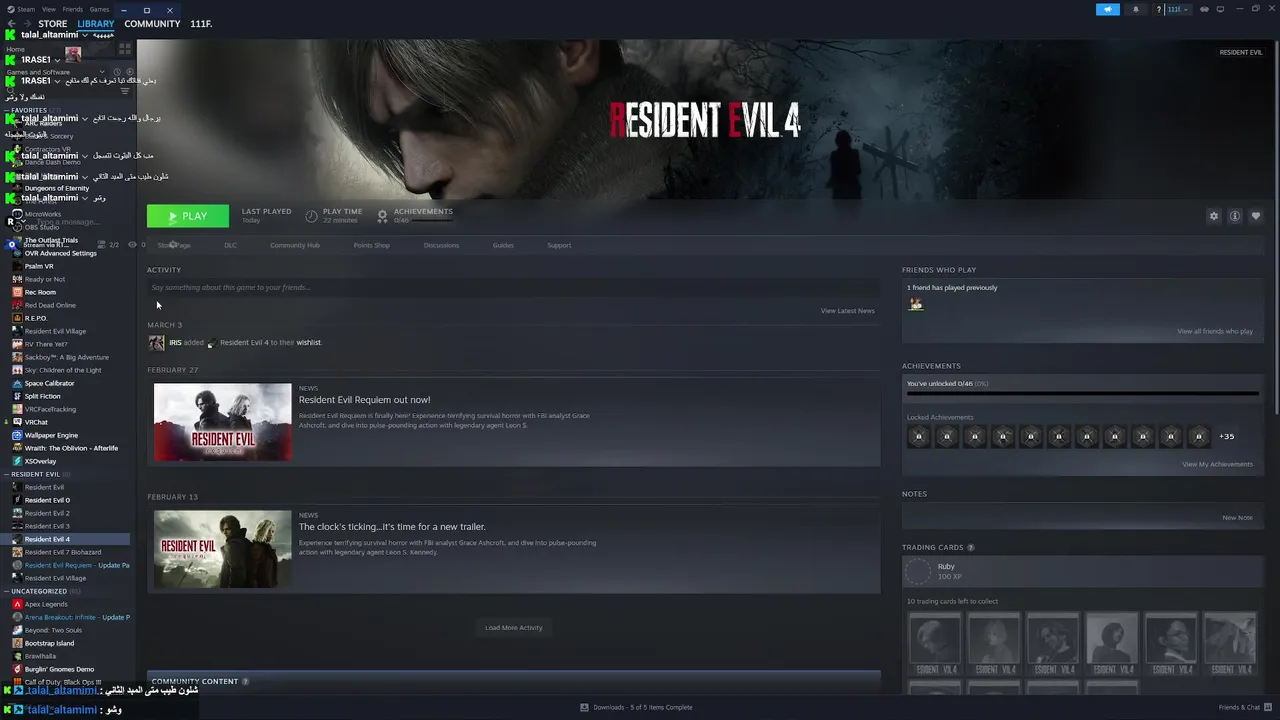Viewport: 1280px width, 720px height.
Task: Open Community Content help question icon
Action: pyautogui.click(x=245, y=682)
